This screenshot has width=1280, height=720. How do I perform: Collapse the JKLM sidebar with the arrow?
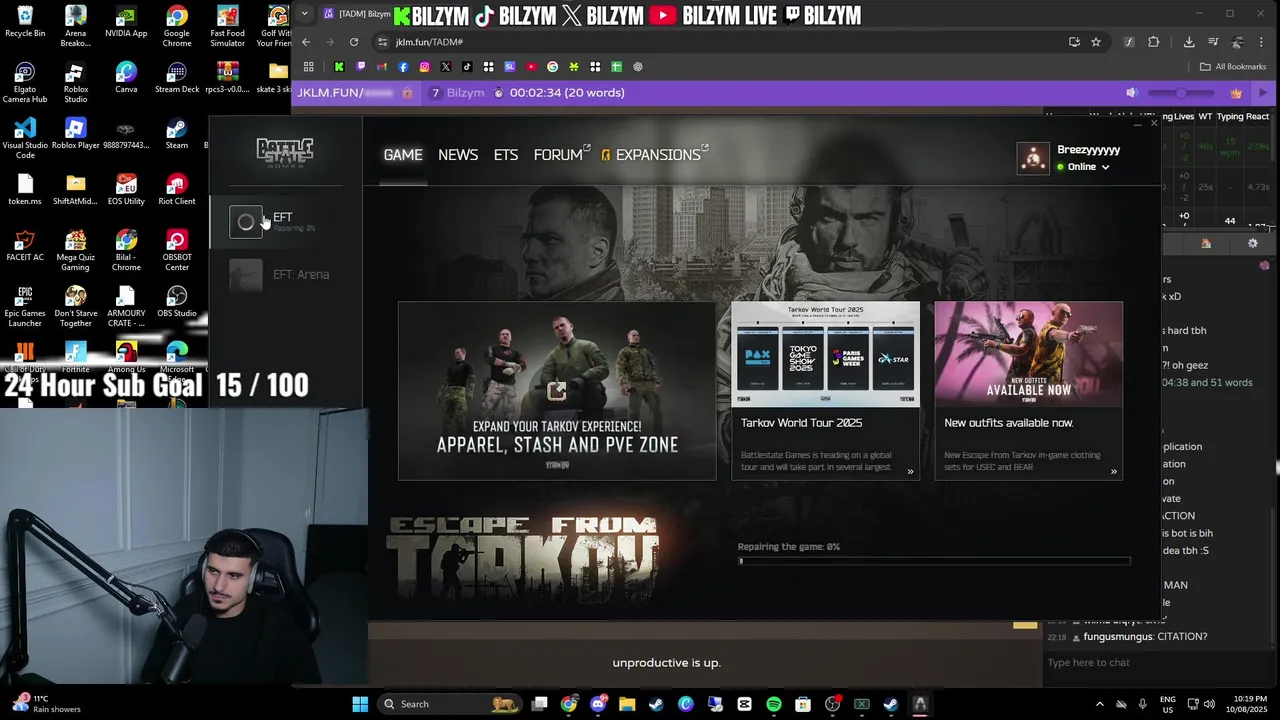[x=1263, y=93]
